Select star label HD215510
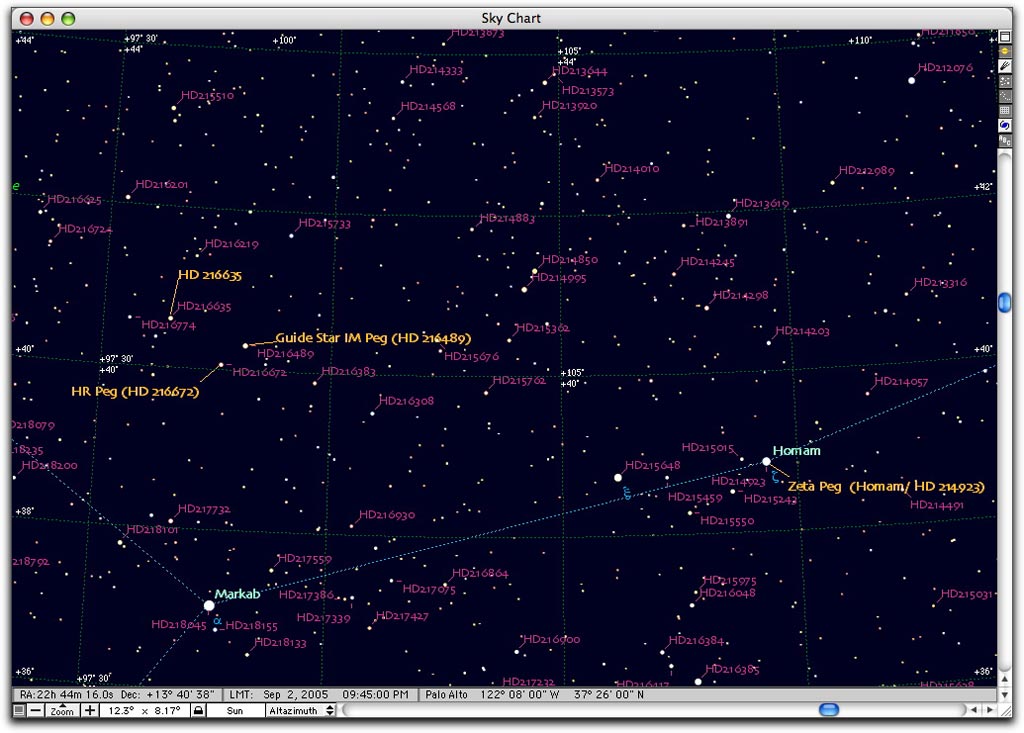Image resolution: width=1024 pixels, height=733 pixels. 207,95
